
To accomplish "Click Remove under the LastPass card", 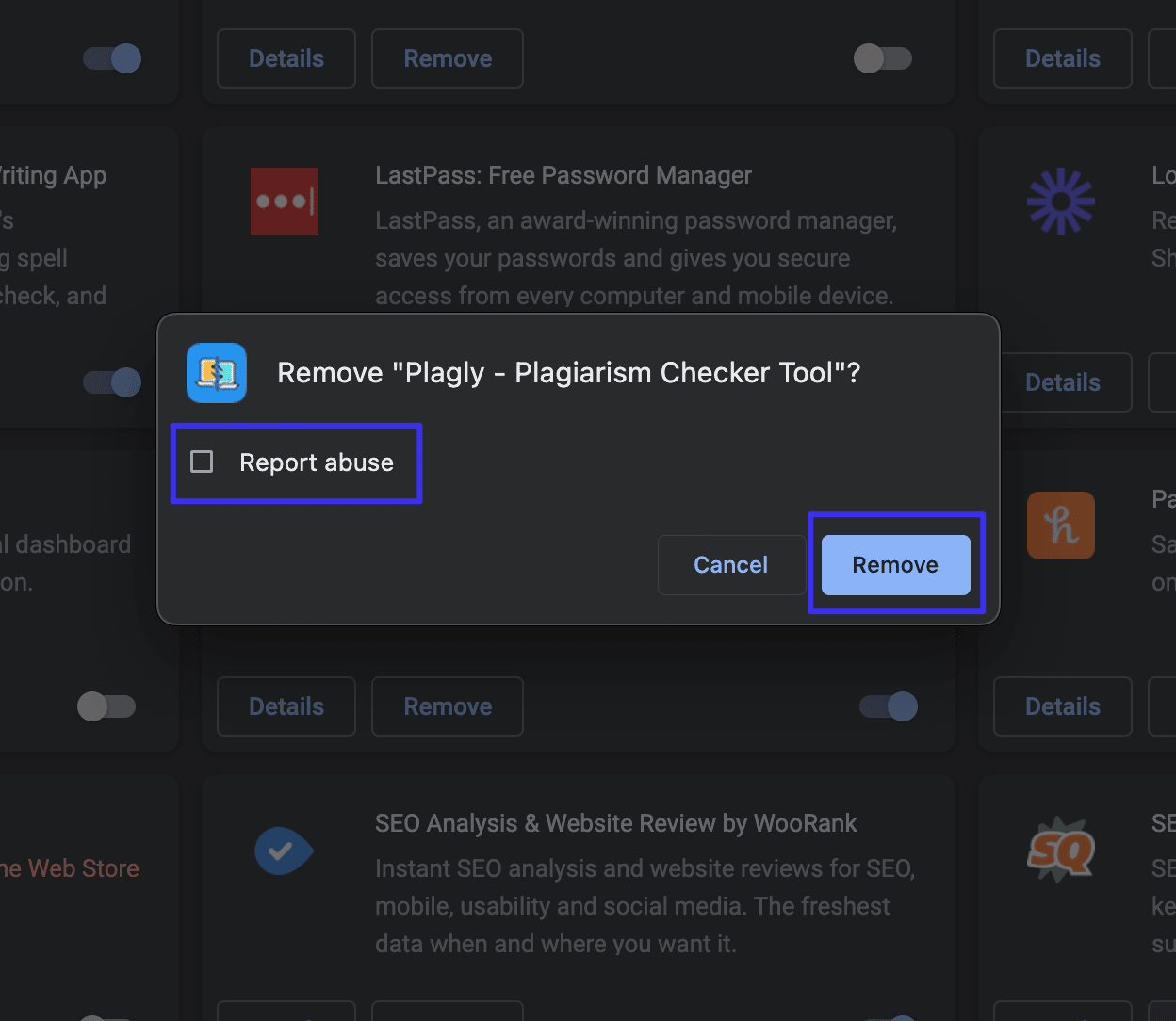I will coord(447,706).
